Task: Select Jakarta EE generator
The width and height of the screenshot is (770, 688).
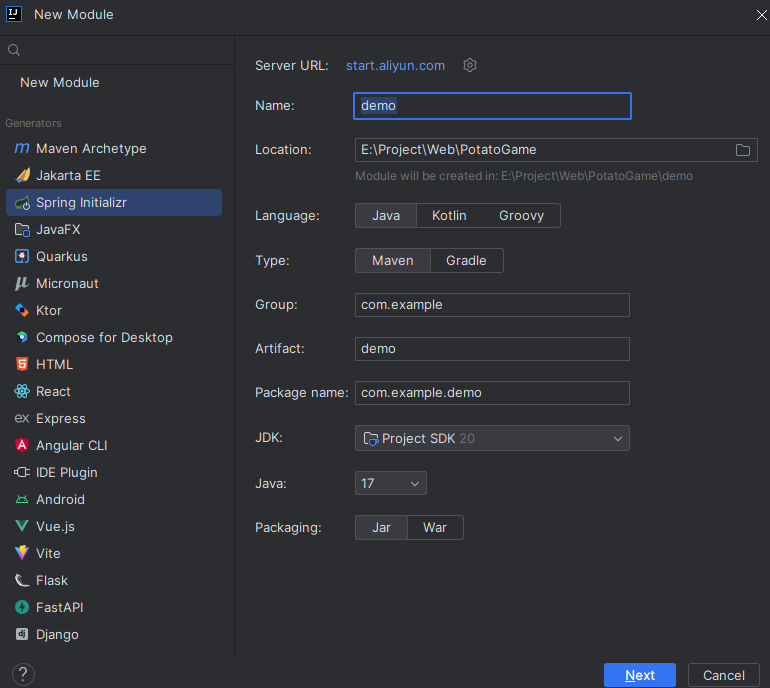Action: coord(114,175)
